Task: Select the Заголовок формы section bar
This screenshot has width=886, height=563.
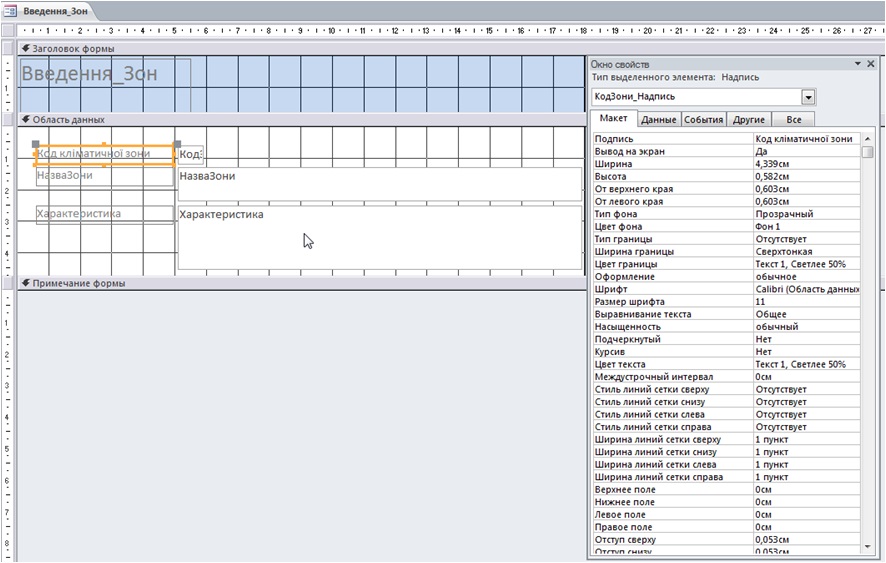Action: 300,48
